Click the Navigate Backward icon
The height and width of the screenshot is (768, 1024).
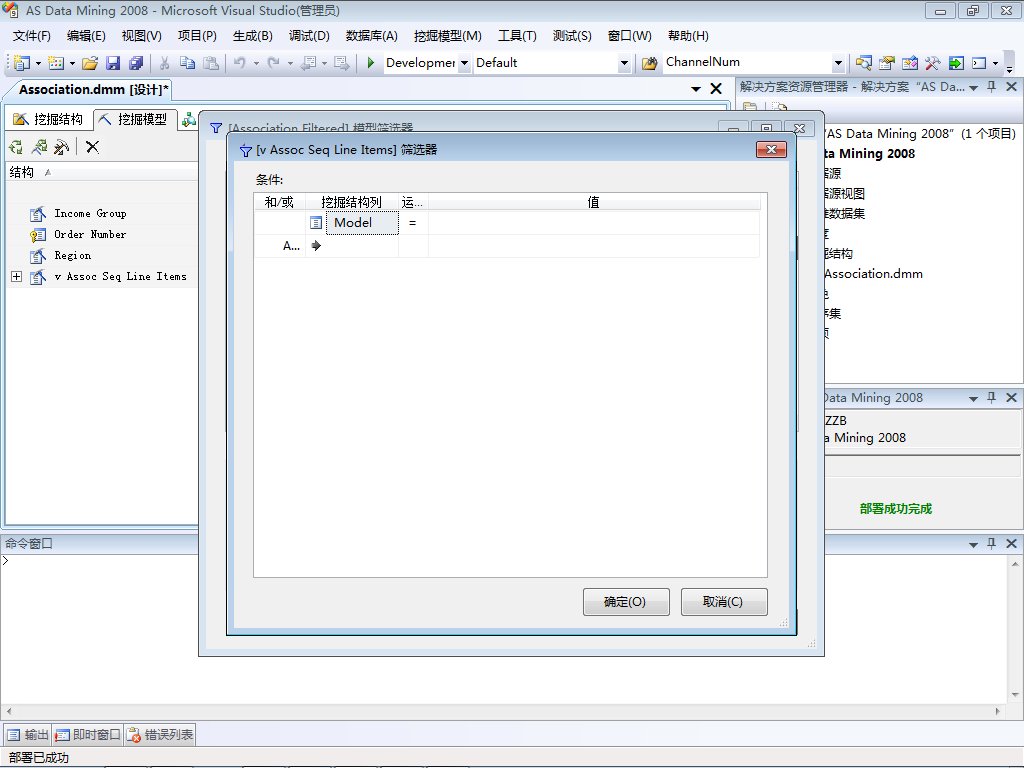pyautogui.click(x=308, y=63)
